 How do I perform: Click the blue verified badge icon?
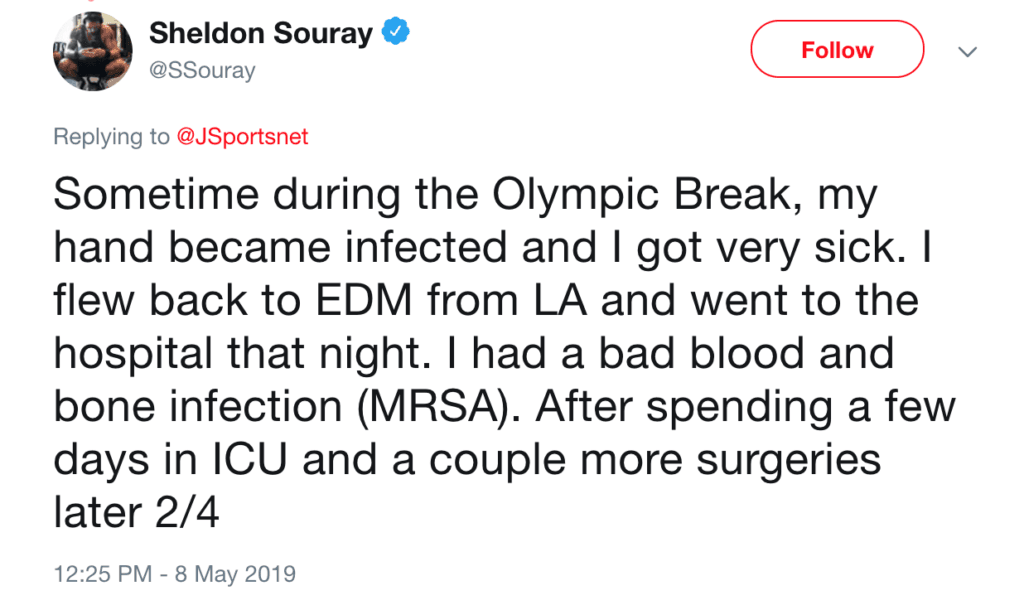396,33
